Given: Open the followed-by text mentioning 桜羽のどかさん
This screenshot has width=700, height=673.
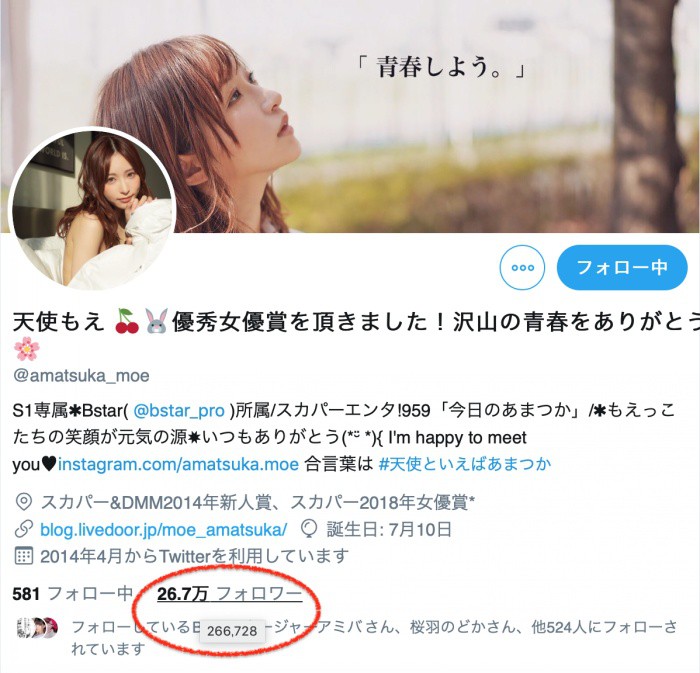Looking at the screenshot, I should pos(374,638).
